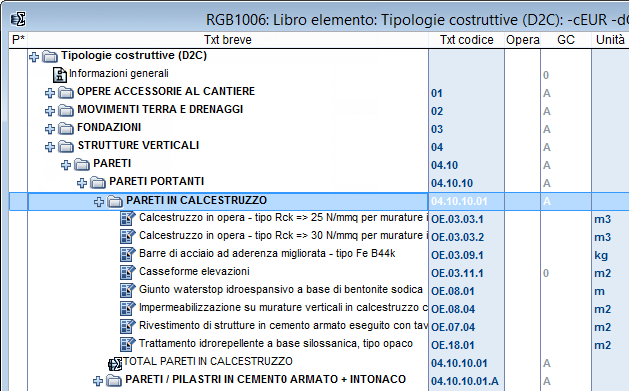Click the item icon of Casseforme elevazioni row
This screenshot has height=391, width=629.
pyautogui.click(x=128, y=273)
